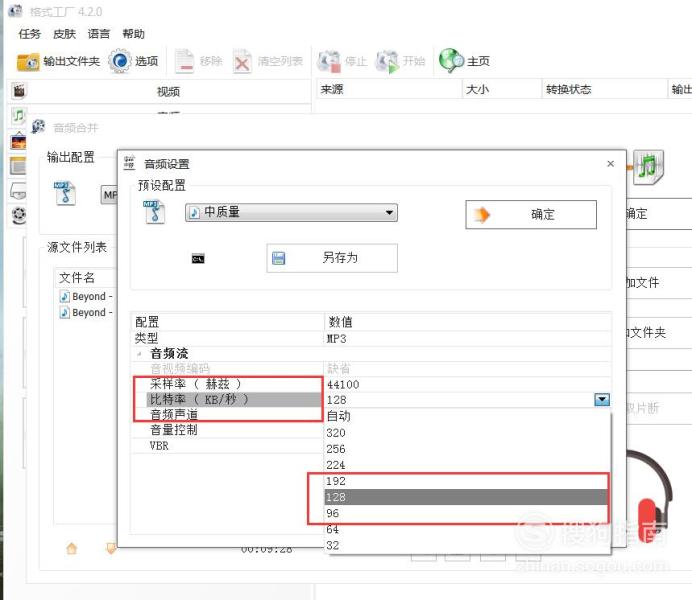Open the 主页 homepage globe icon
The height and width of the screenshot is (600, 692).
point(451,60)
